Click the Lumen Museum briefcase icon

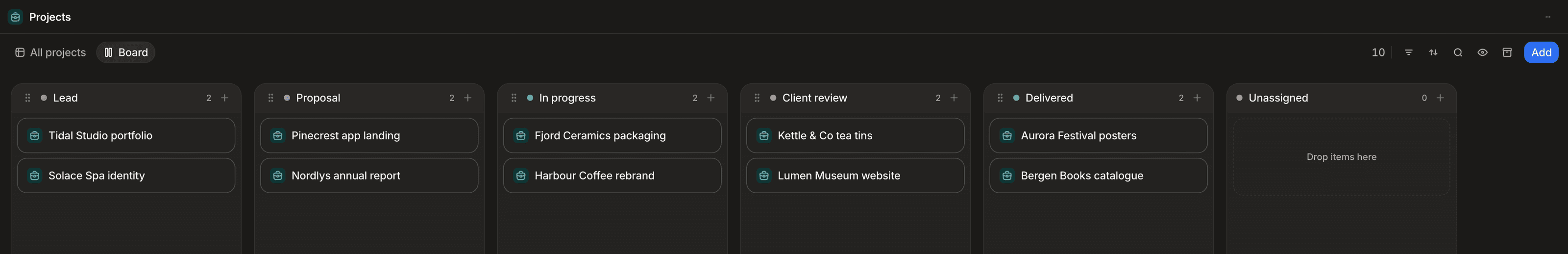click(764, 176)
